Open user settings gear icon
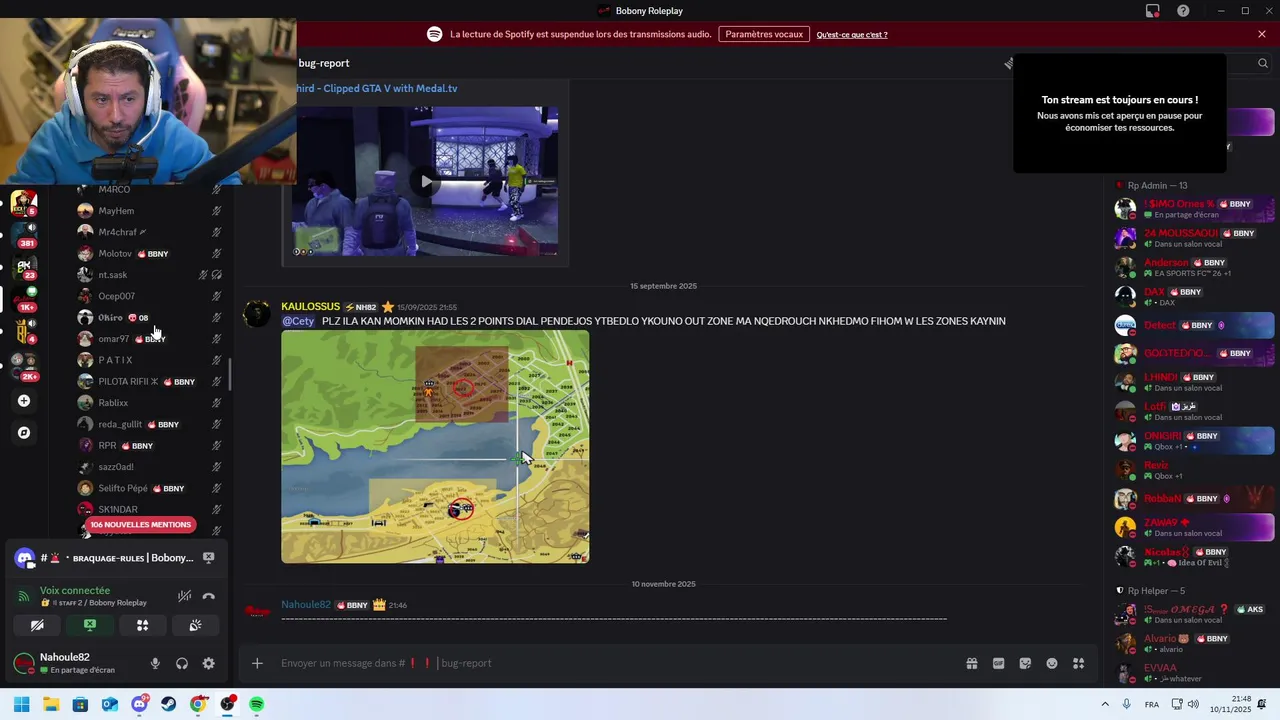The width and height of the screenshot is (1280, 720). pos(208,663)
